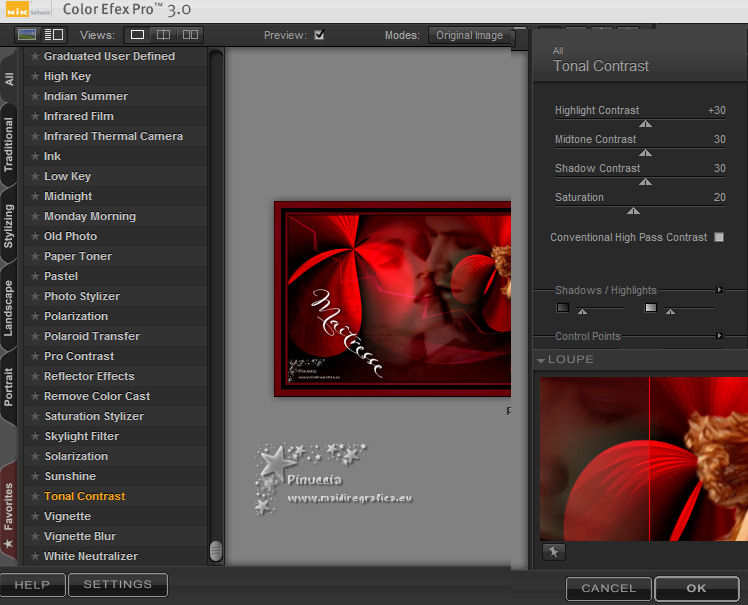Click the shadows protection slider handle

click(x=582, y=312)
